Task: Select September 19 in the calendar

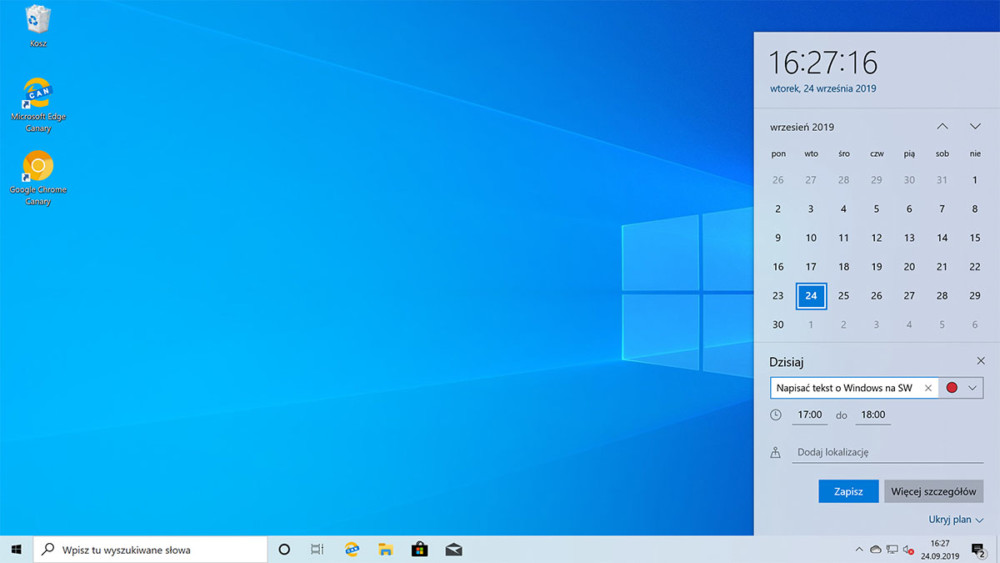Action: pyautogui.click(x=876, y=267)
